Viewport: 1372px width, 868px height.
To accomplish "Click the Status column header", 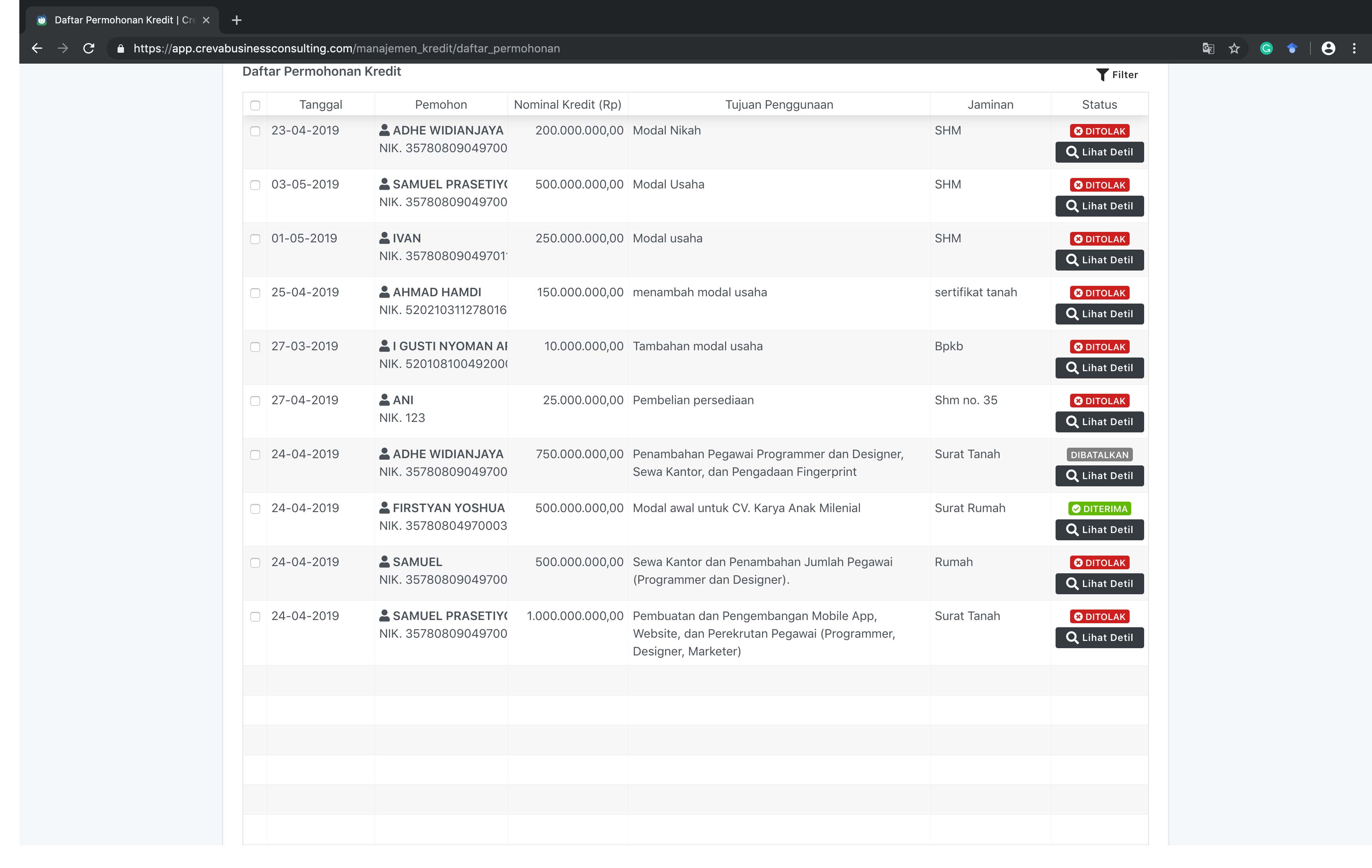I will click(1099, 105).
